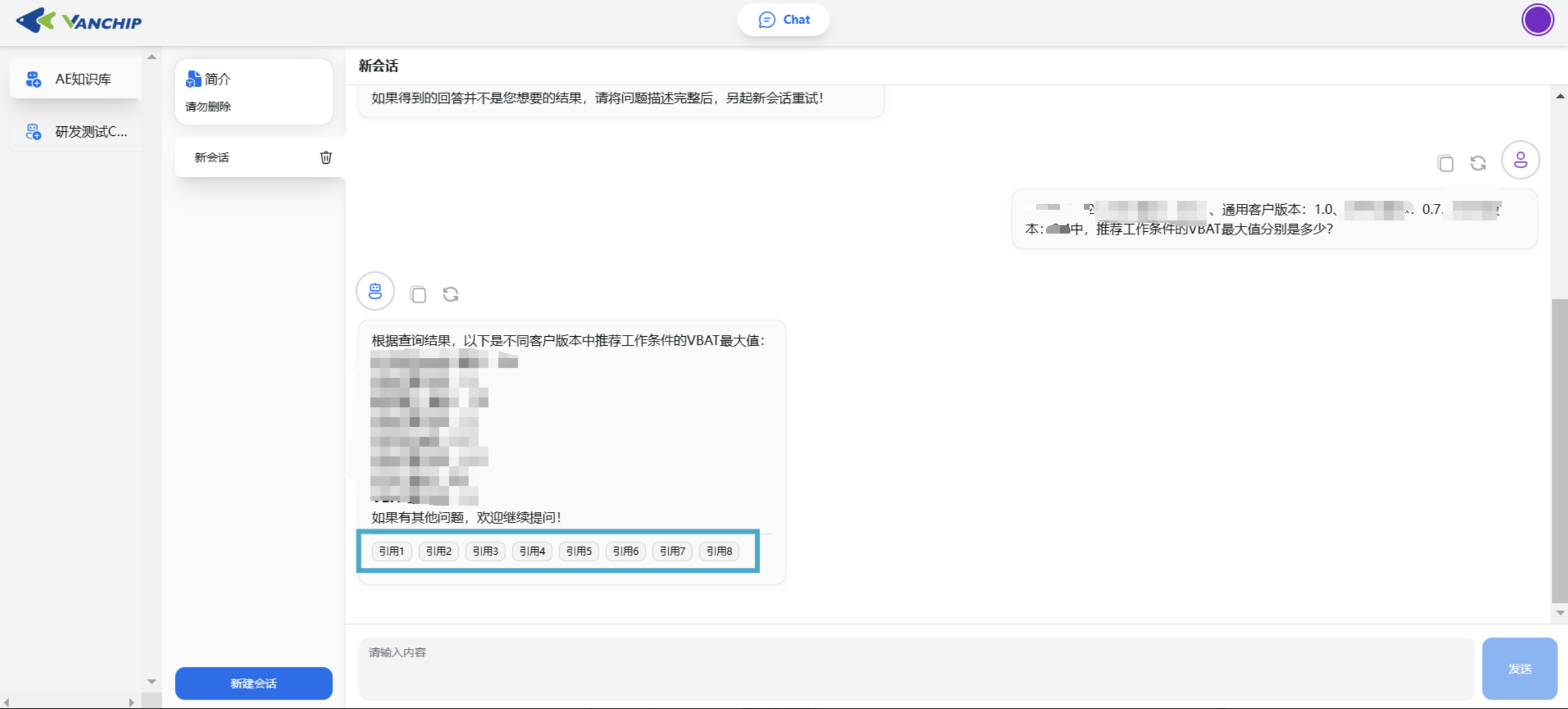Image resolution: width=1568 pixels, height=709 pixels.
Task: Click the 新建会话 button
Action: [254, 683]
